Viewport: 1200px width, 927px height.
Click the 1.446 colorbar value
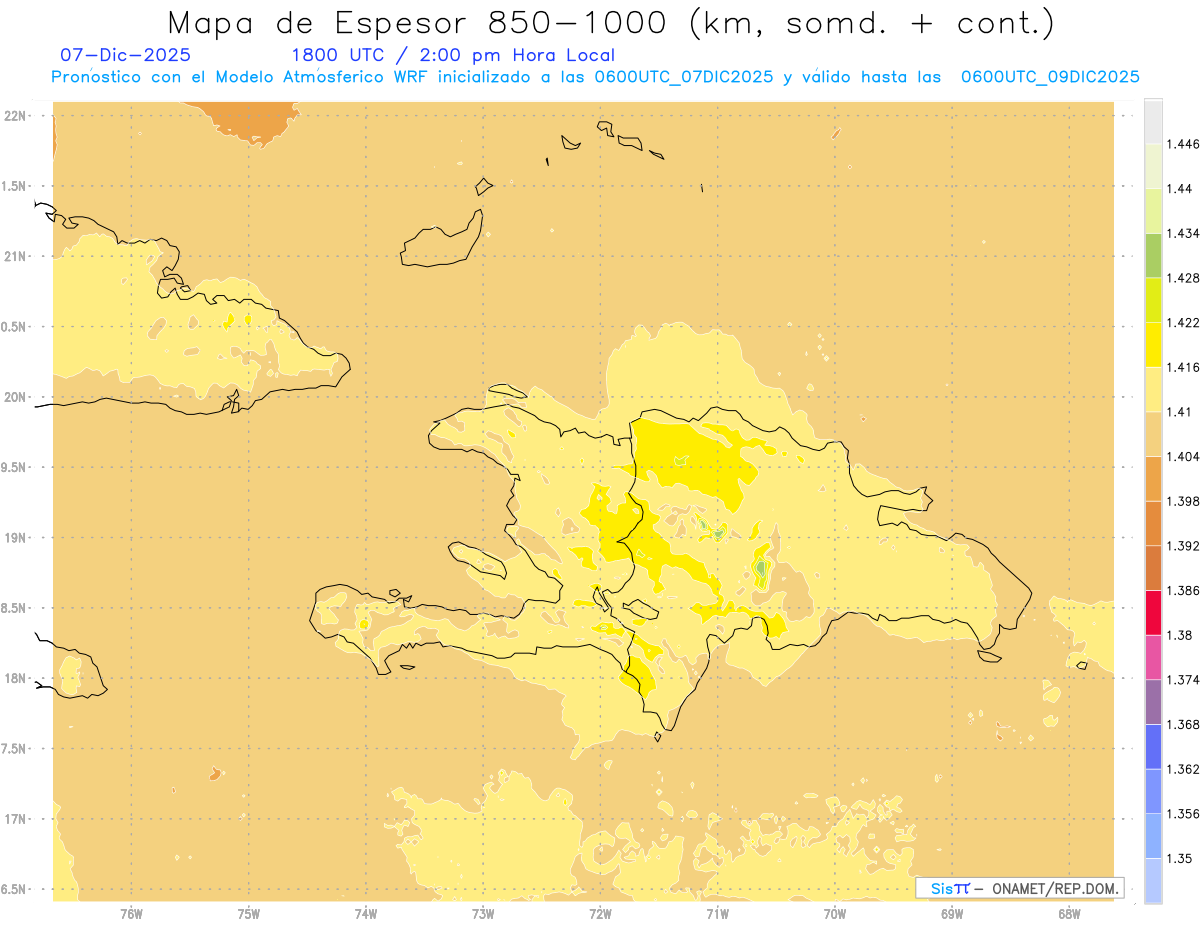point(1183,144)
